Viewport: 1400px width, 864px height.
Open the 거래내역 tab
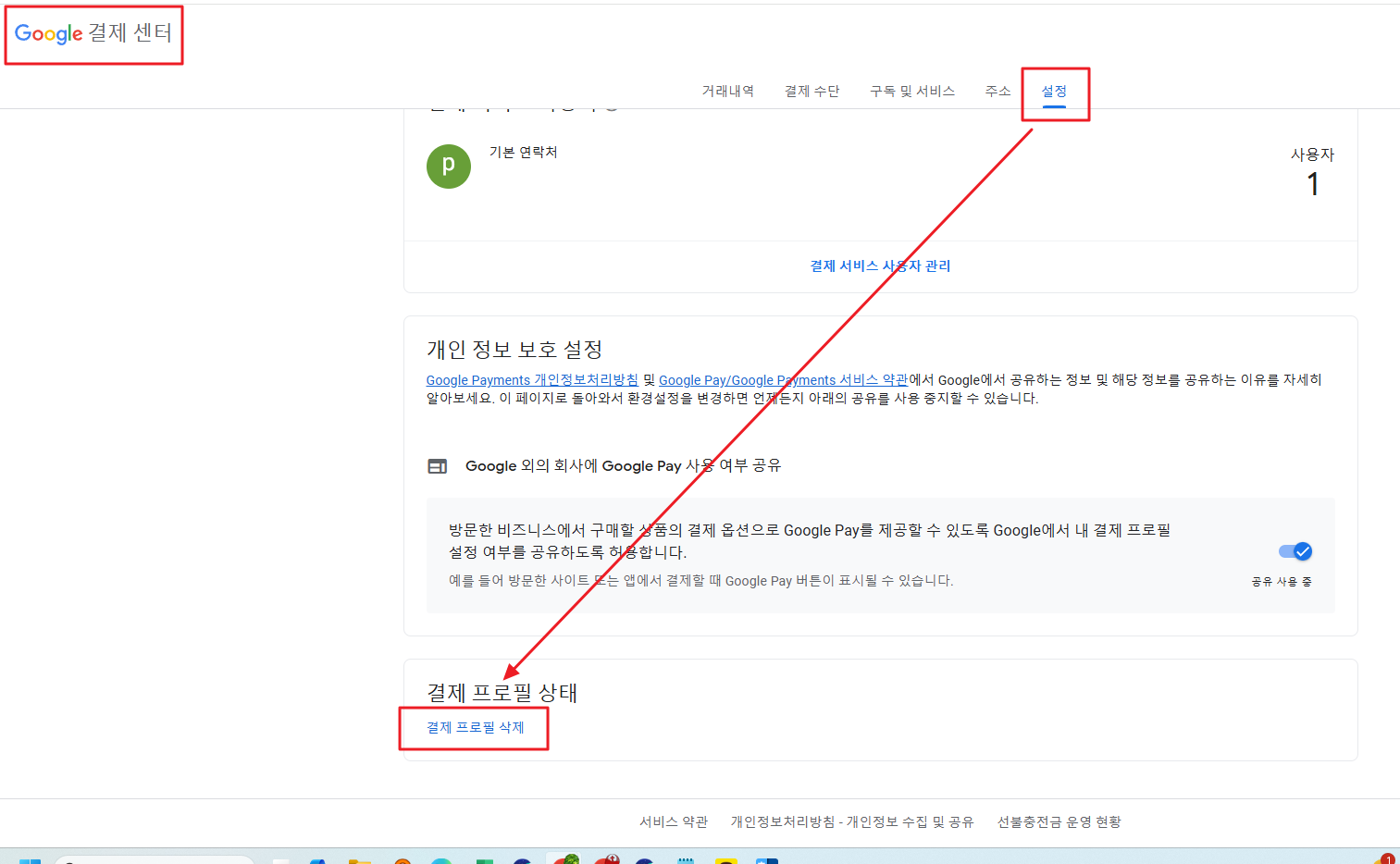tap(727, 91)
